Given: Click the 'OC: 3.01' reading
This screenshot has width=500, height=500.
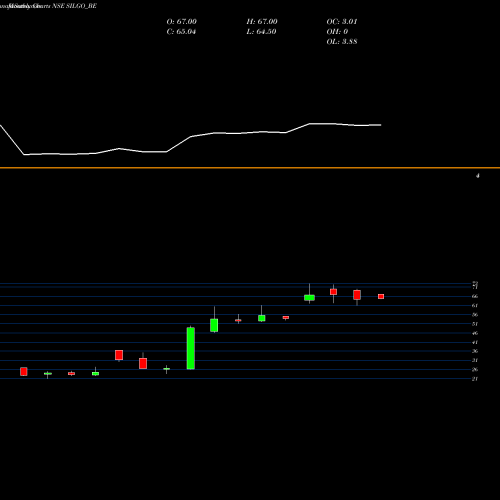Looking at the screenshot, I should (x=342, y=22).
